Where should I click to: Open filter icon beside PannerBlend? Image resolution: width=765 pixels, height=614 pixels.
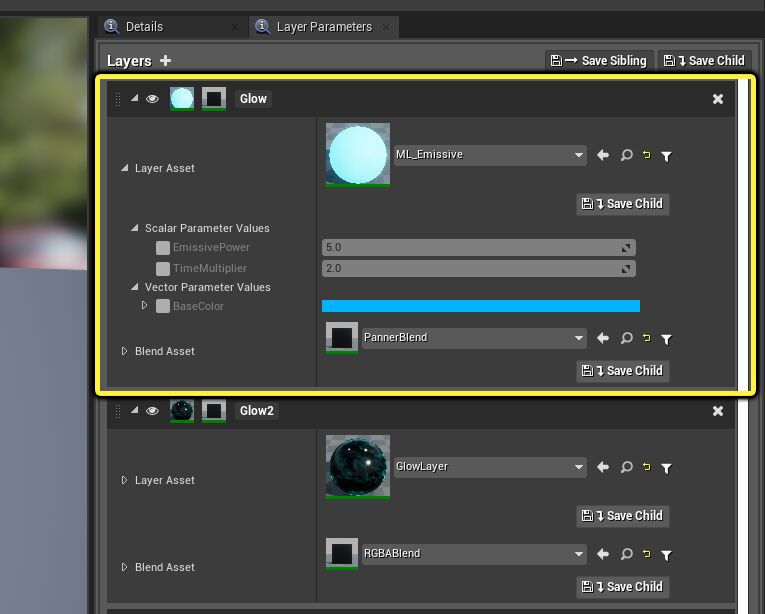[666, 339]
